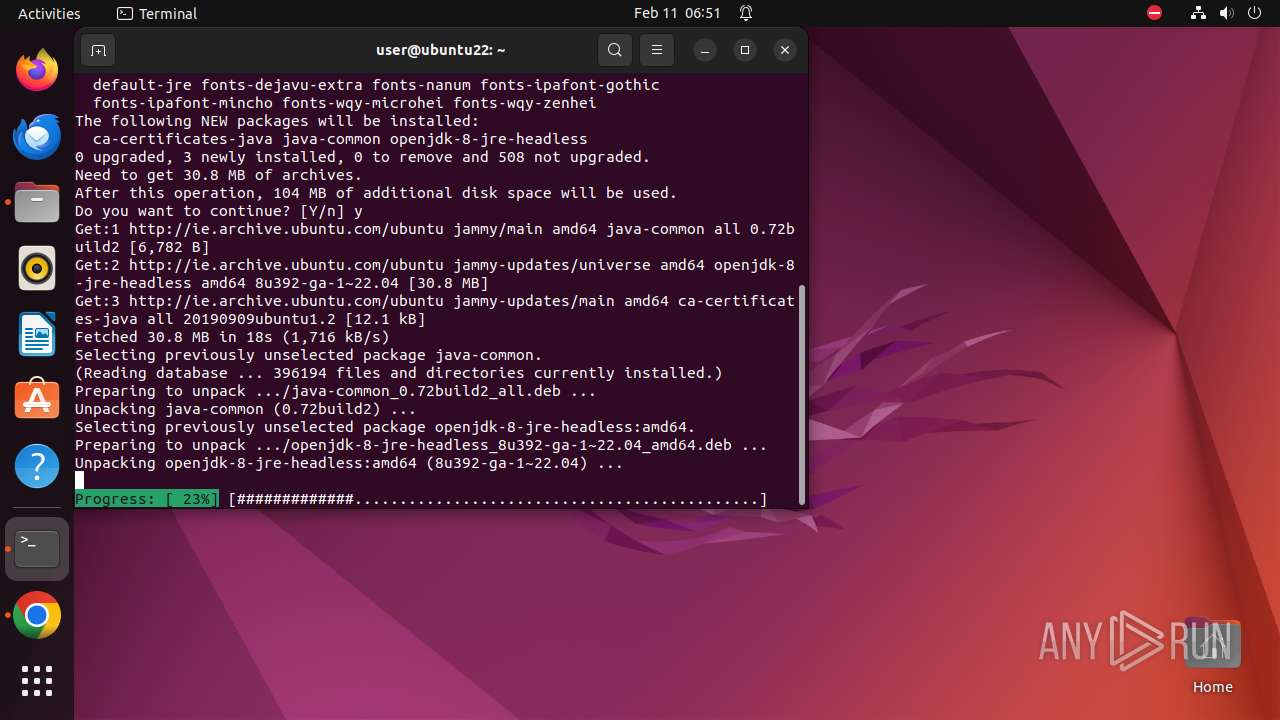Open the terminal search tool
This screenshot has height=720, width=1280.
click(615, 50)
